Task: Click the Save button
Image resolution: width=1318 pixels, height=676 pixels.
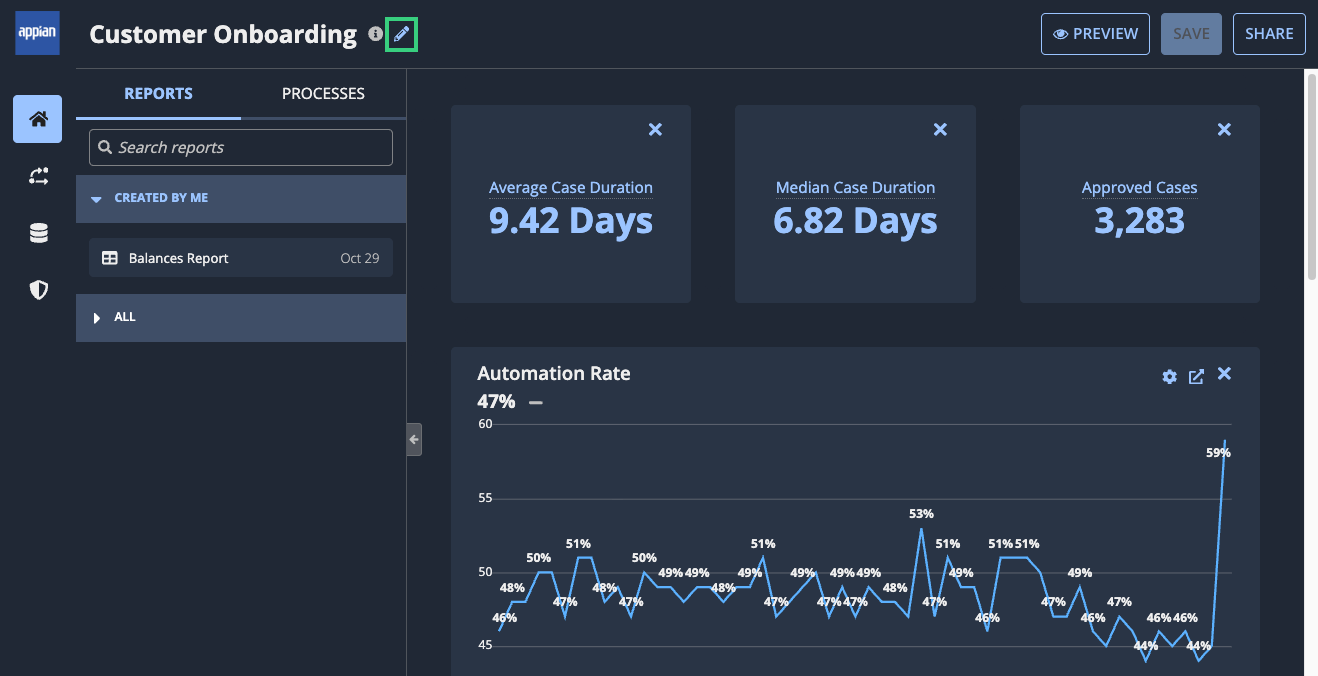Action: 1191,34
